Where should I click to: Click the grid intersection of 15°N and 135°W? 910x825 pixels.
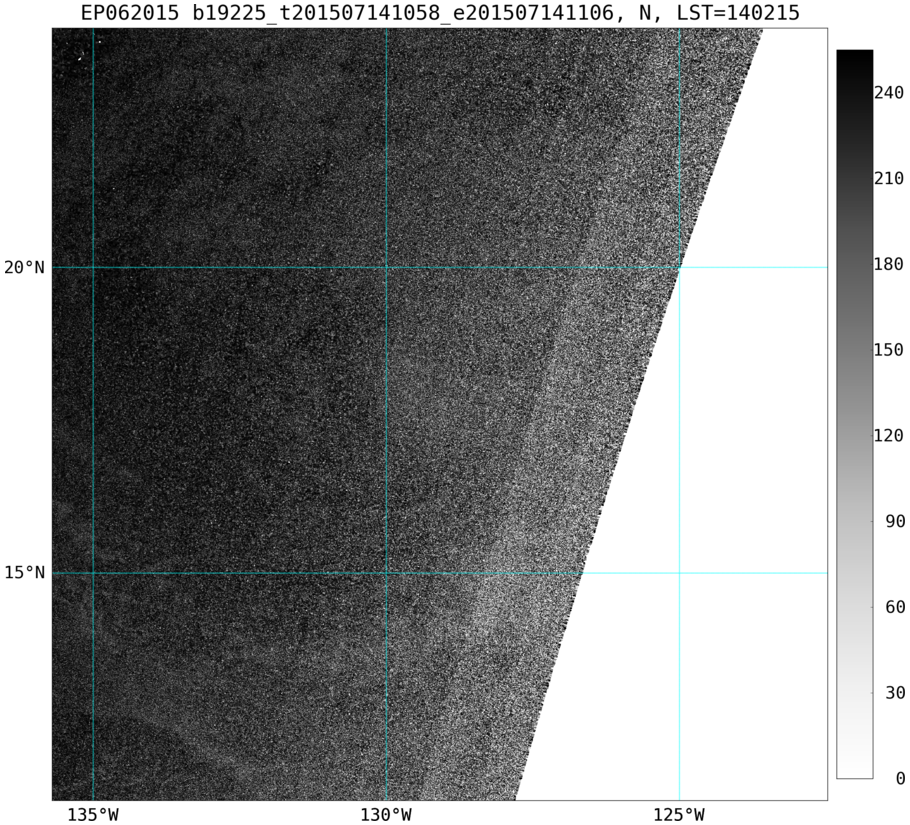click(93, 573)
